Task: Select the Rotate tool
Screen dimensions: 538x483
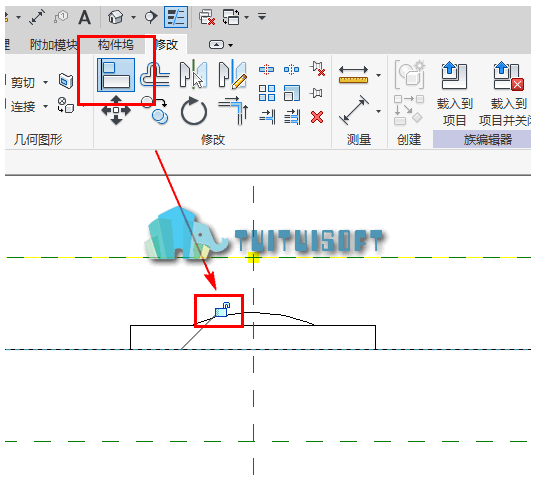Action: pos(194,111)
